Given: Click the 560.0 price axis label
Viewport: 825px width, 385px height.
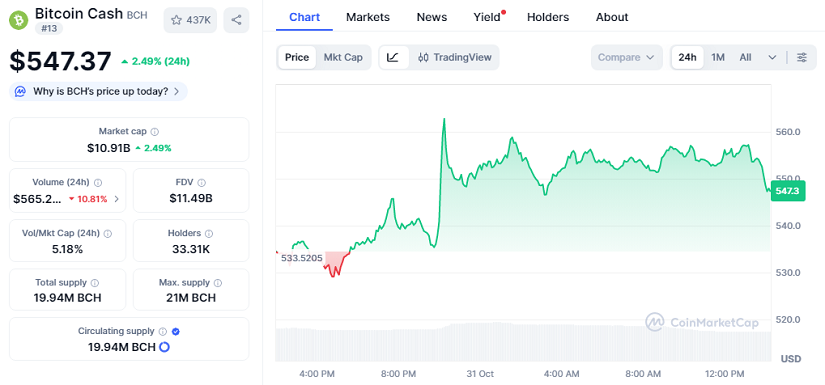Looking at the screenshot, I should pos(788,131).
